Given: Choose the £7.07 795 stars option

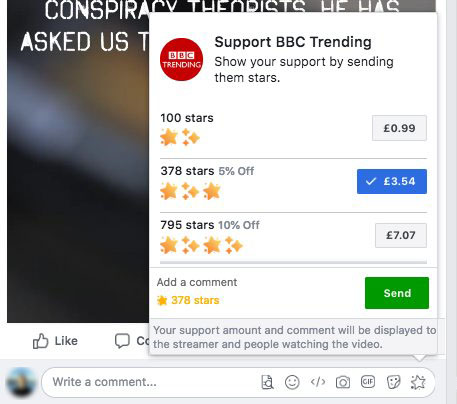Looking at the screenshot, I should [401, 235].
